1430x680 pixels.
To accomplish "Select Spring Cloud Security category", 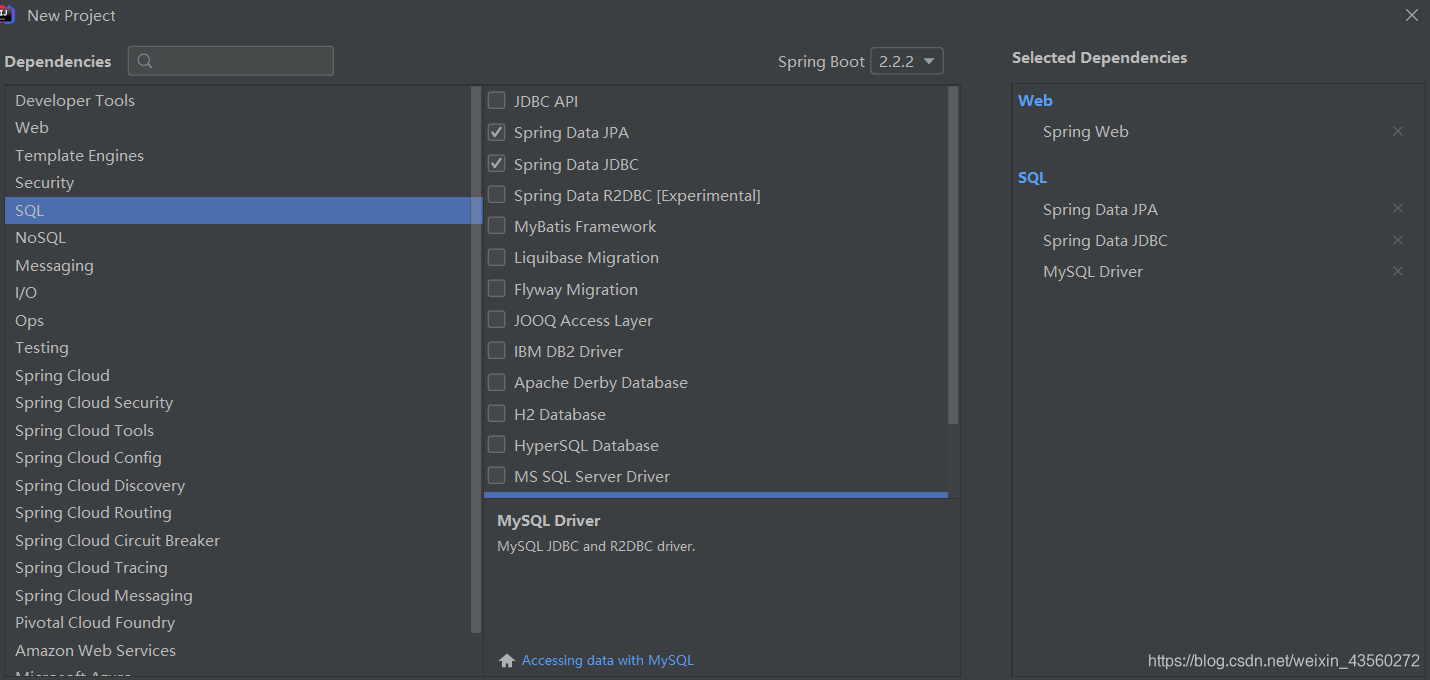I will (238, 403).
